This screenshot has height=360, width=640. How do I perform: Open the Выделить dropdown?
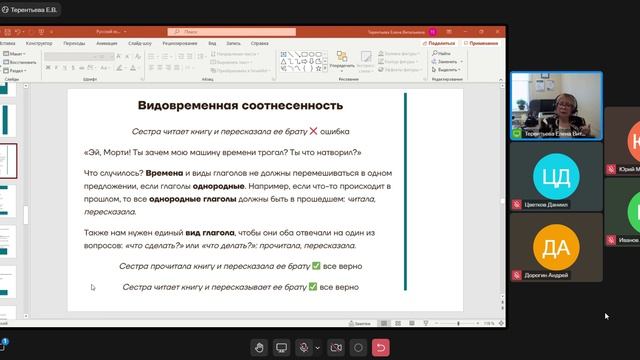pos(446,70)
